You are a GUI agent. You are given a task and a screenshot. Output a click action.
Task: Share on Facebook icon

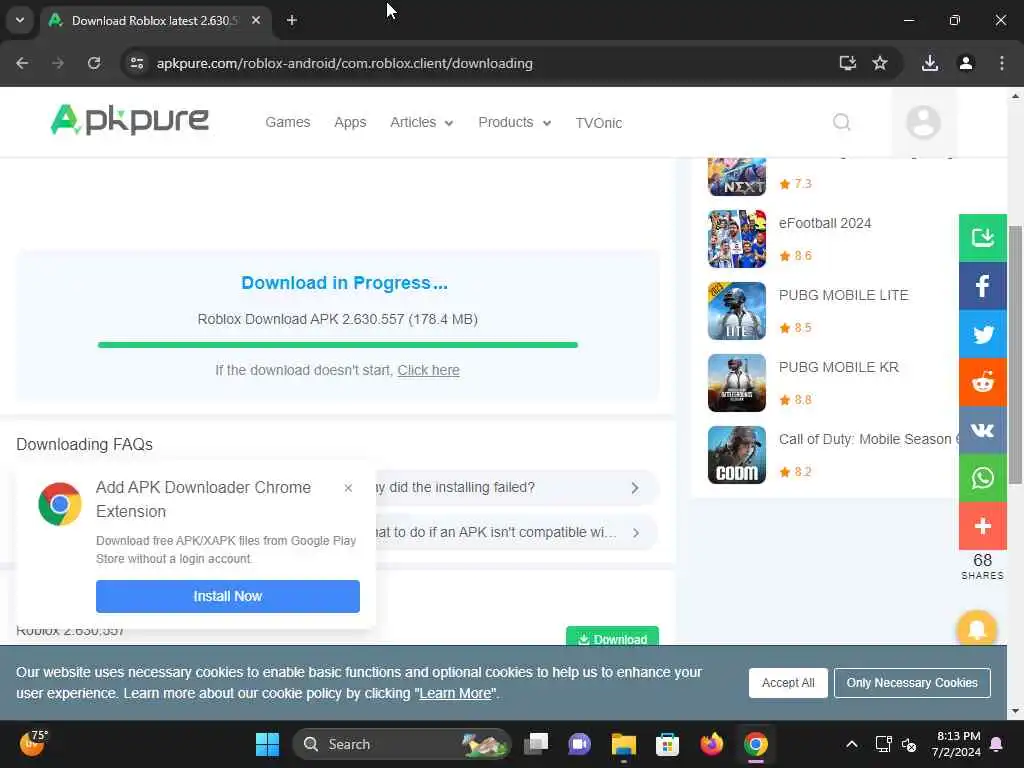click(982, 286)
